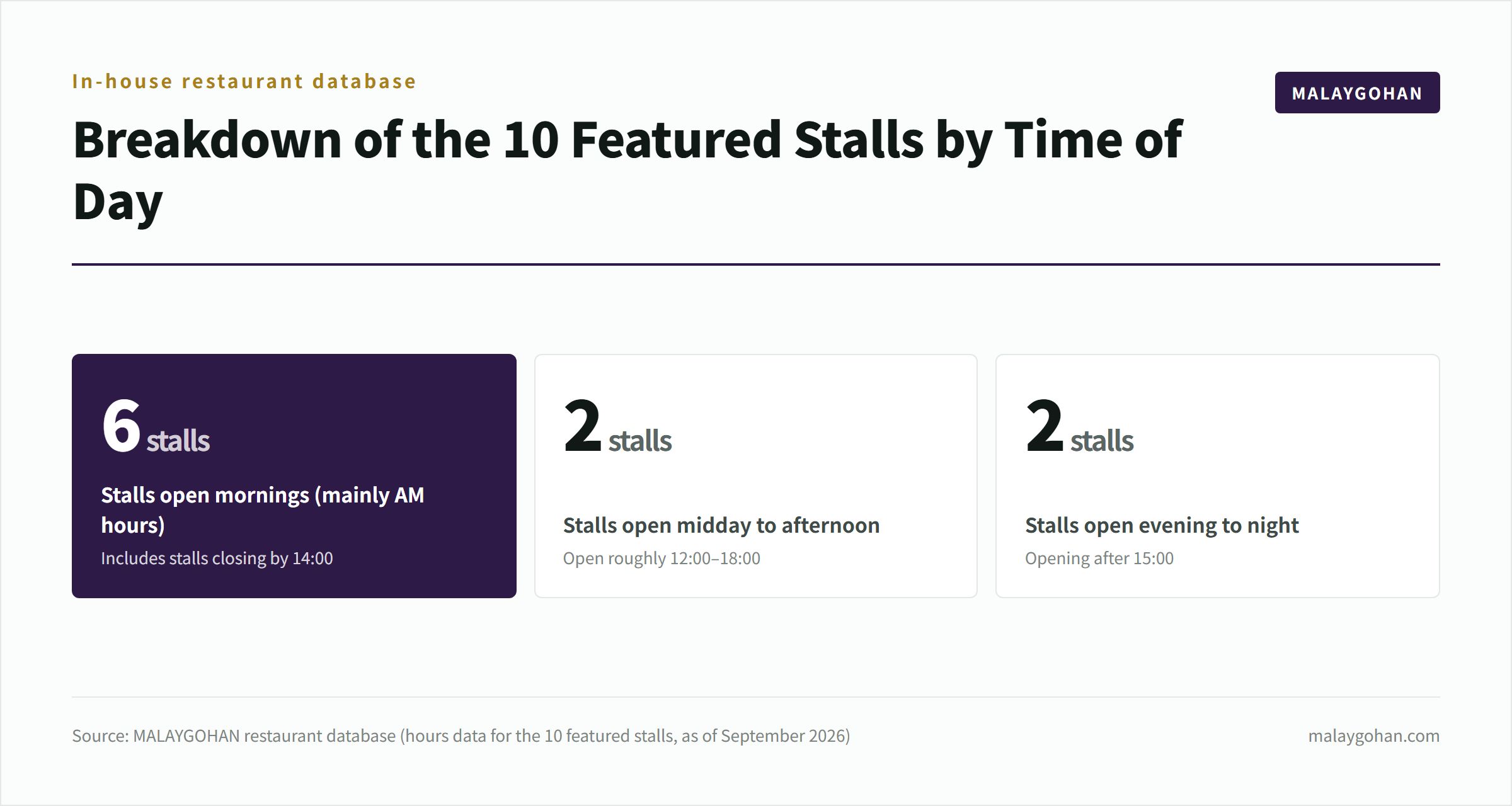Click the purple divider line under title
Viewport: 1512px width, 806px height.
(x=756, y=264)
